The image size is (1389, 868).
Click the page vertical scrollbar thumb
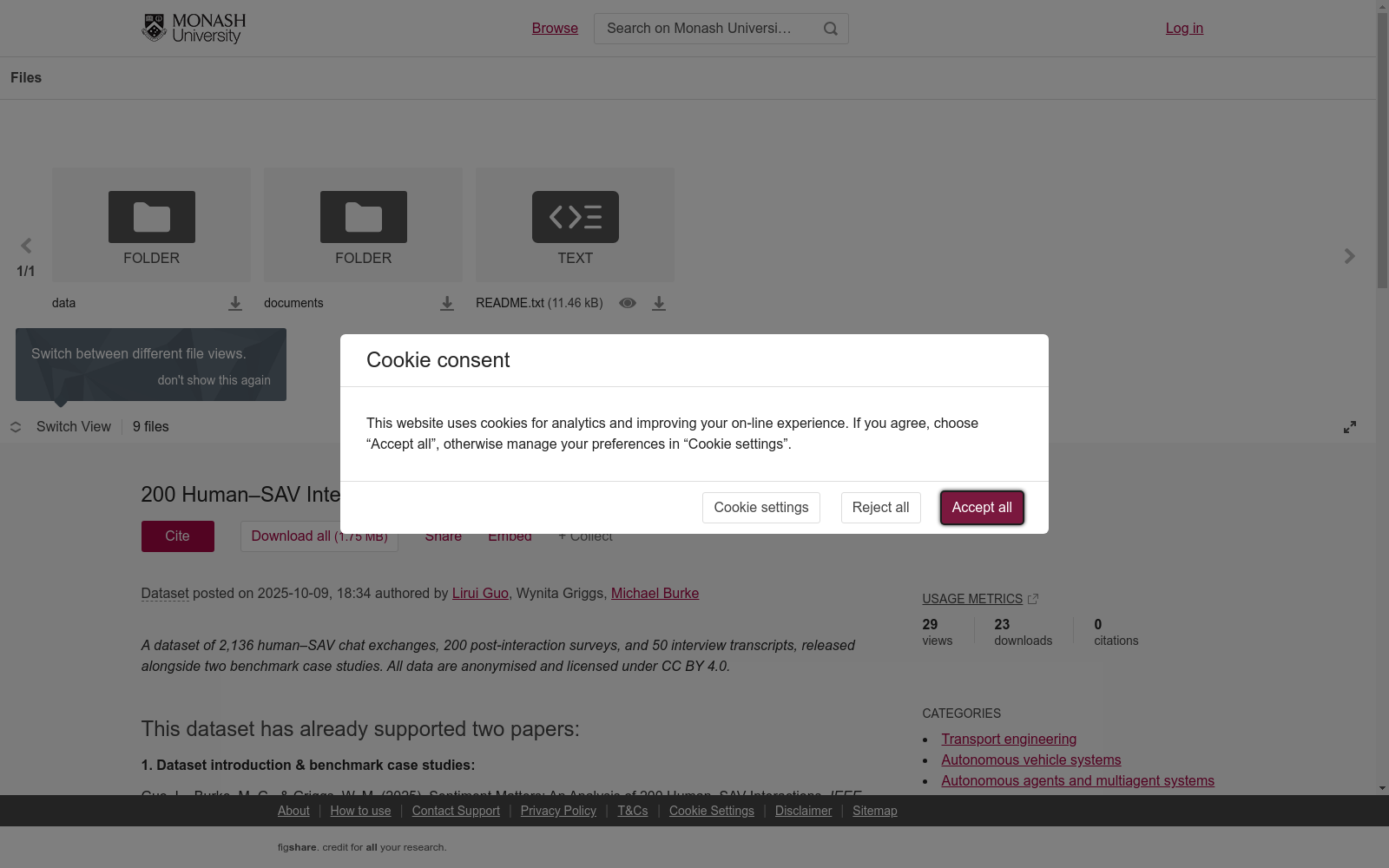pos(1382,150)
